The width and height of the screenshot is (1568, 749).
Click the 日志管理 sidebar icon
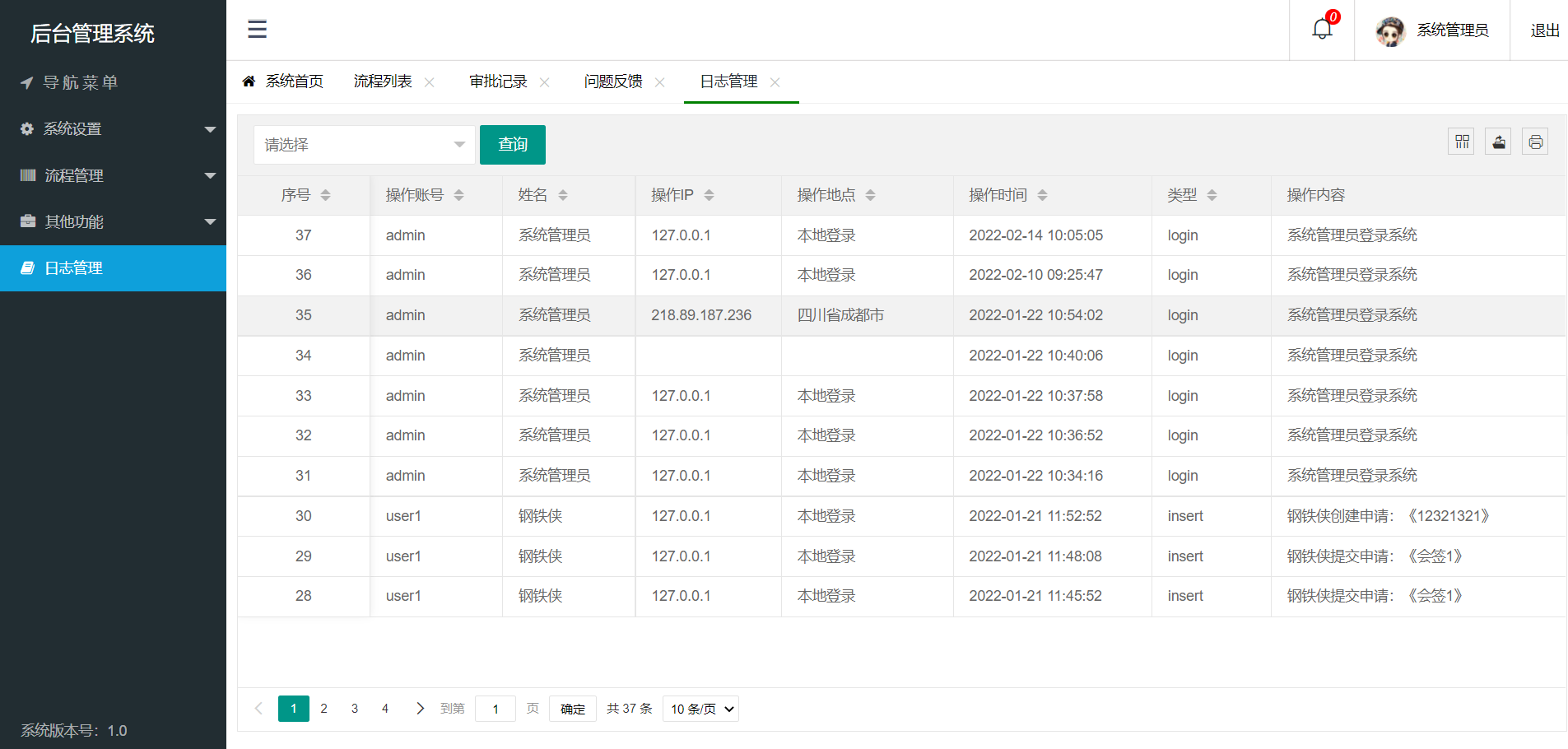click(27, 267)
